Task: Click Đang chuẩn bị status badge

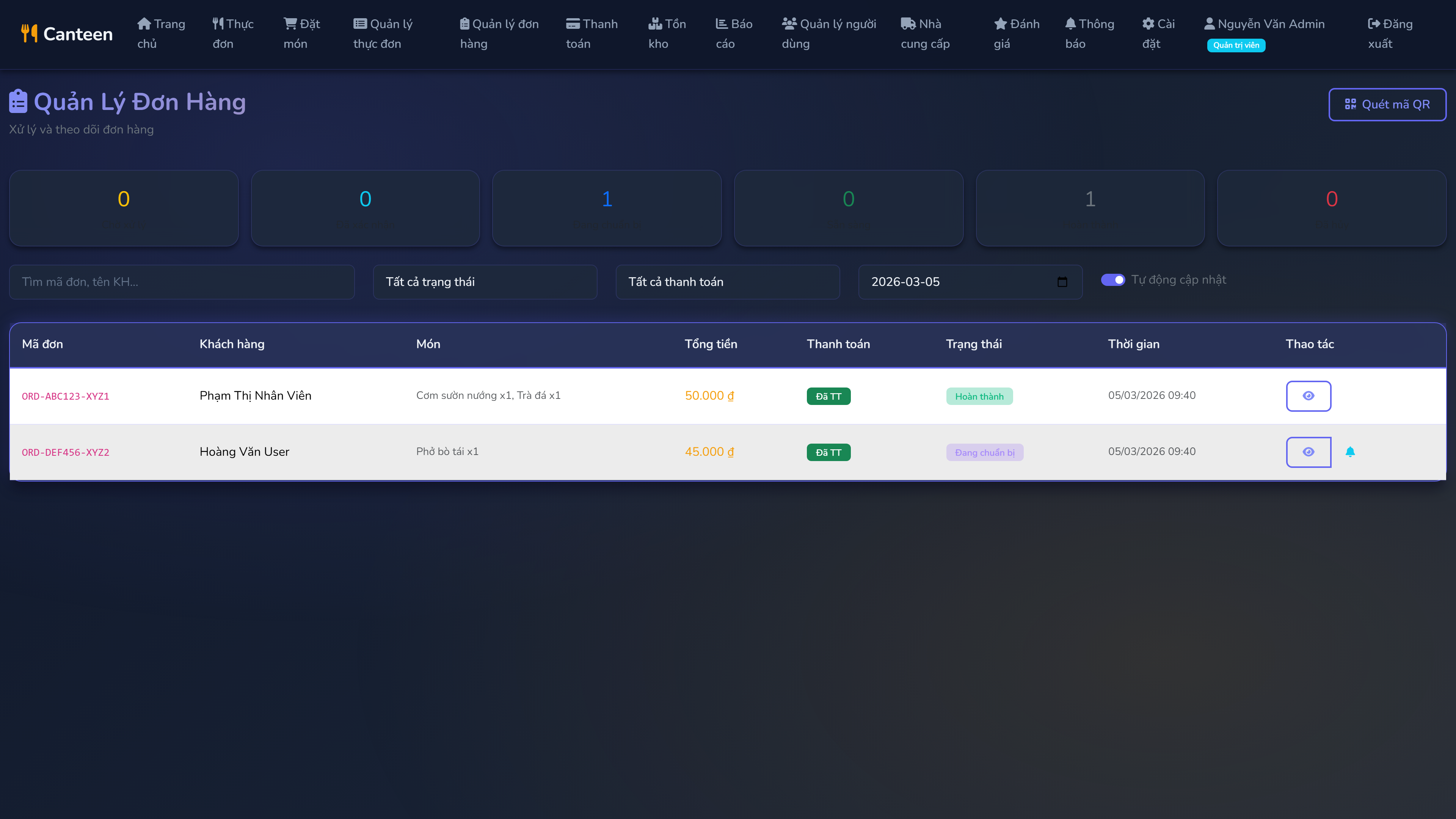Action: pyautogui.click(x=985, y=452)
